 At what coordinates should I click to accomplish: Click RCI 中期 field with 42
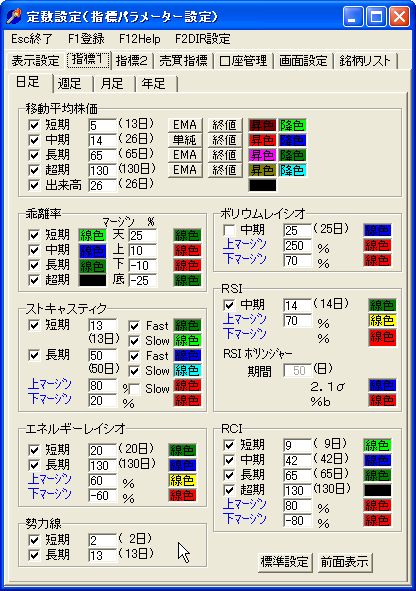click(297, 460)
